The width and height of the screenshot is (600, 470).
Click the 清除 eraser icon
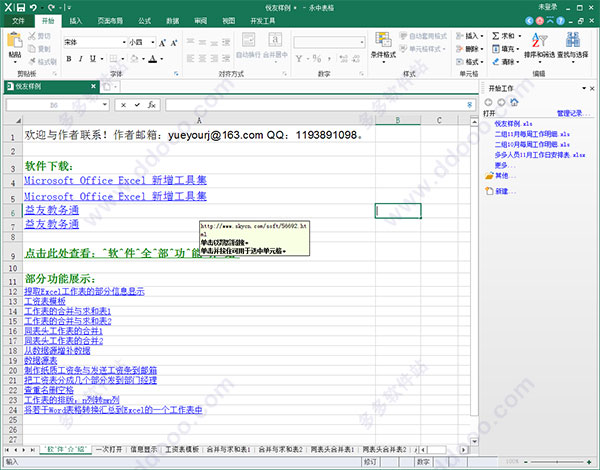pyautogui.click(x=496, y=62)
